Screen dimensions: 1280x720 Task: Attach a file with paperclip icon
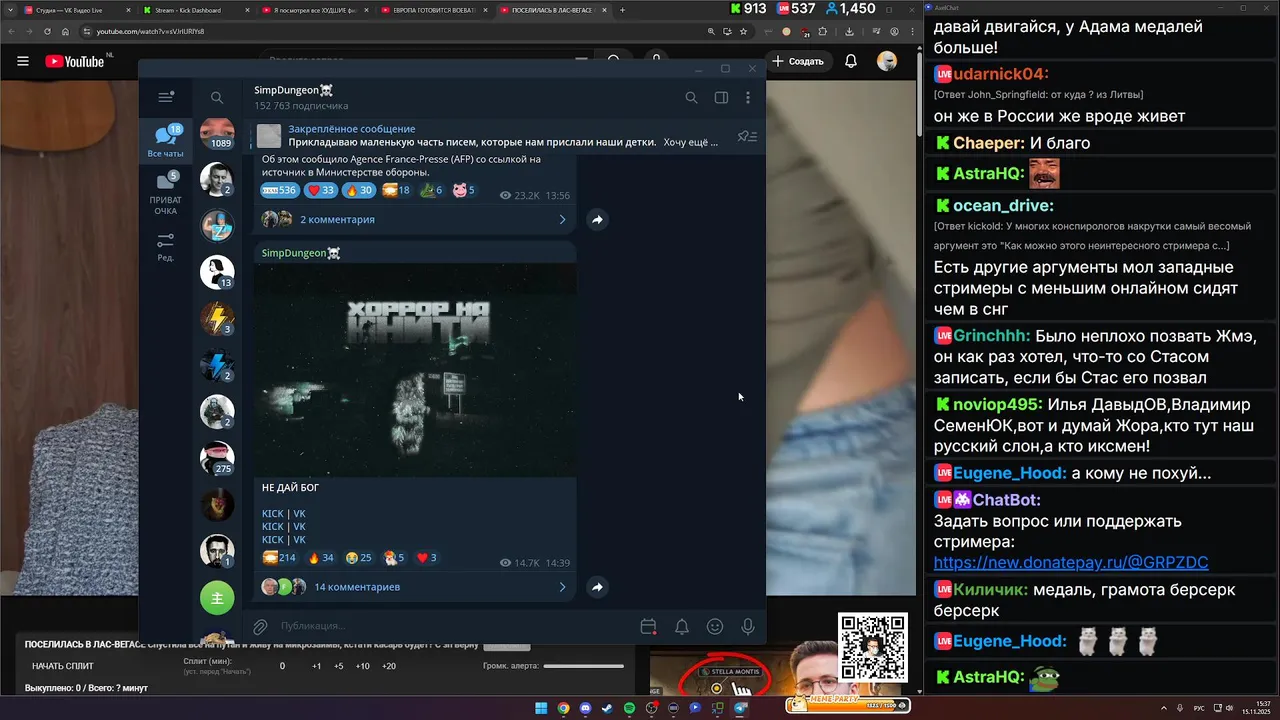(x=260, y=626)
